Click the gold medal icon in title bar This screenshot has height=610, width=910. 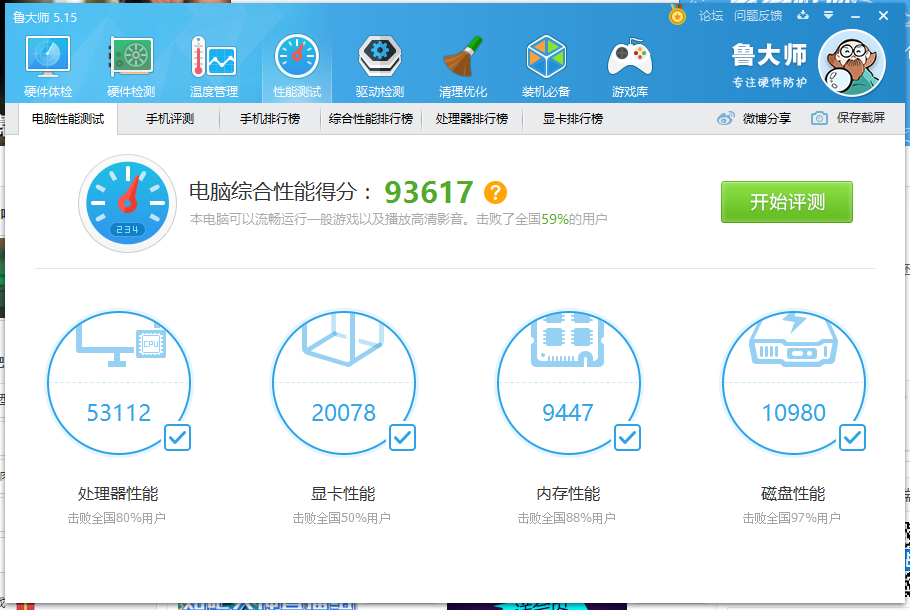[x=677, y=15]
